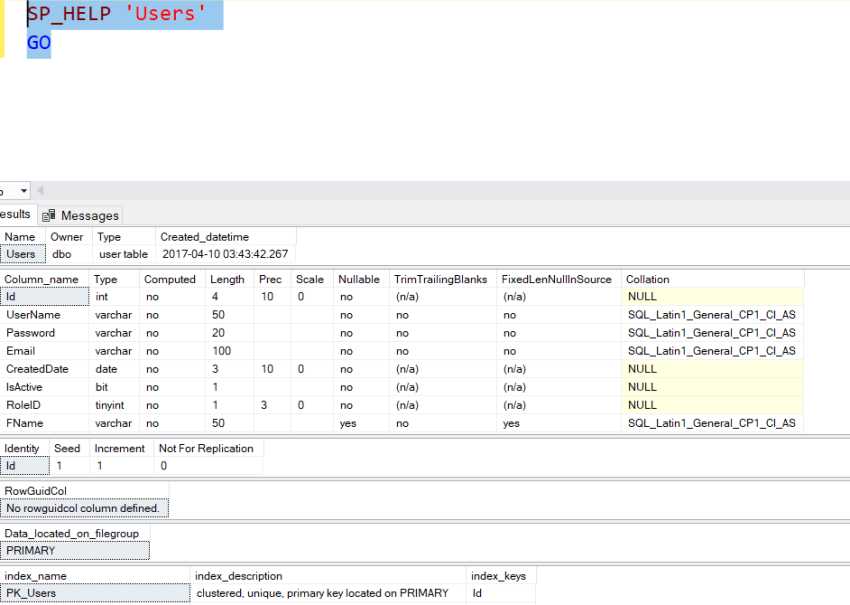Image resolution: width=850 pixels, height=605 pixels.
Task: Click the Messages tab icon
Action: (48, 215)
